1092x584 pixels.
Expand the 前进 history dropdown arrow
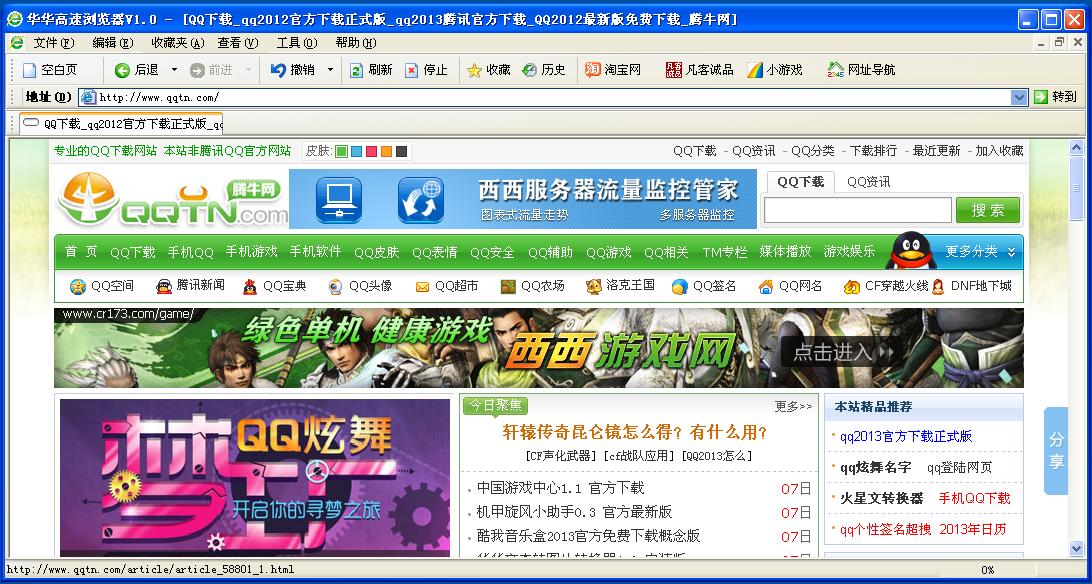tap(248, 70)
